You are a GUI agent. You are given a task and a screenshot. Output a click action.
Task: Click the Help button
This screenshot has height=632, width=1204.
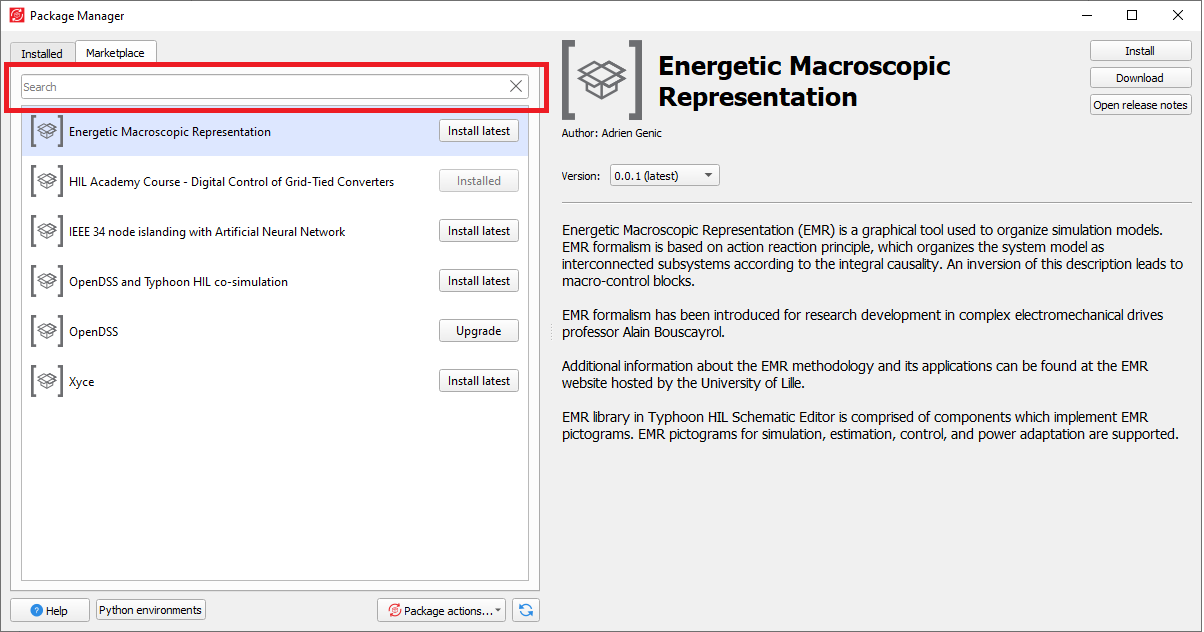49,610
